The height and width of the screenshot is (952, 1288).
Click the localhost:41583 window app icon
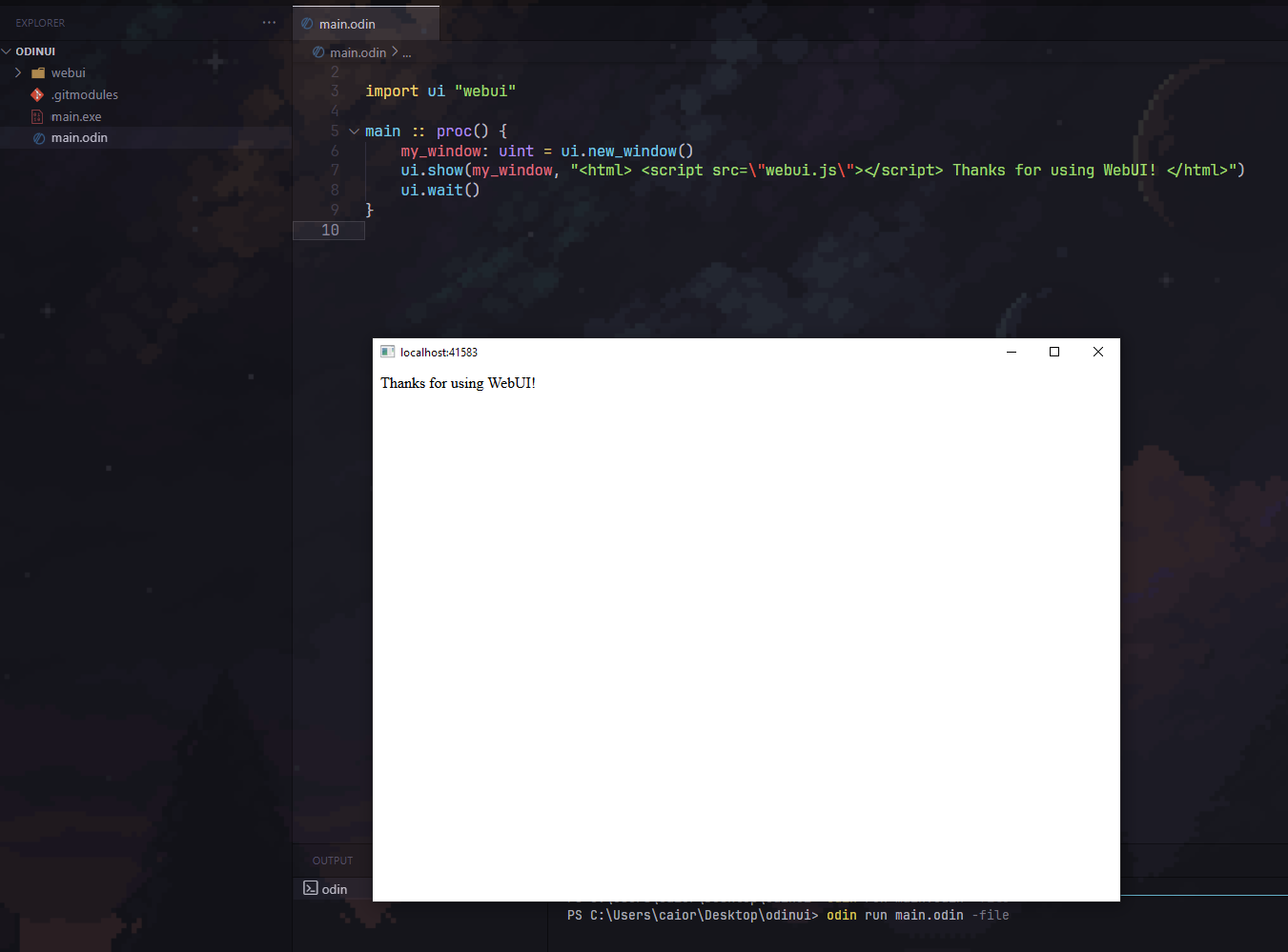point(387,352)
